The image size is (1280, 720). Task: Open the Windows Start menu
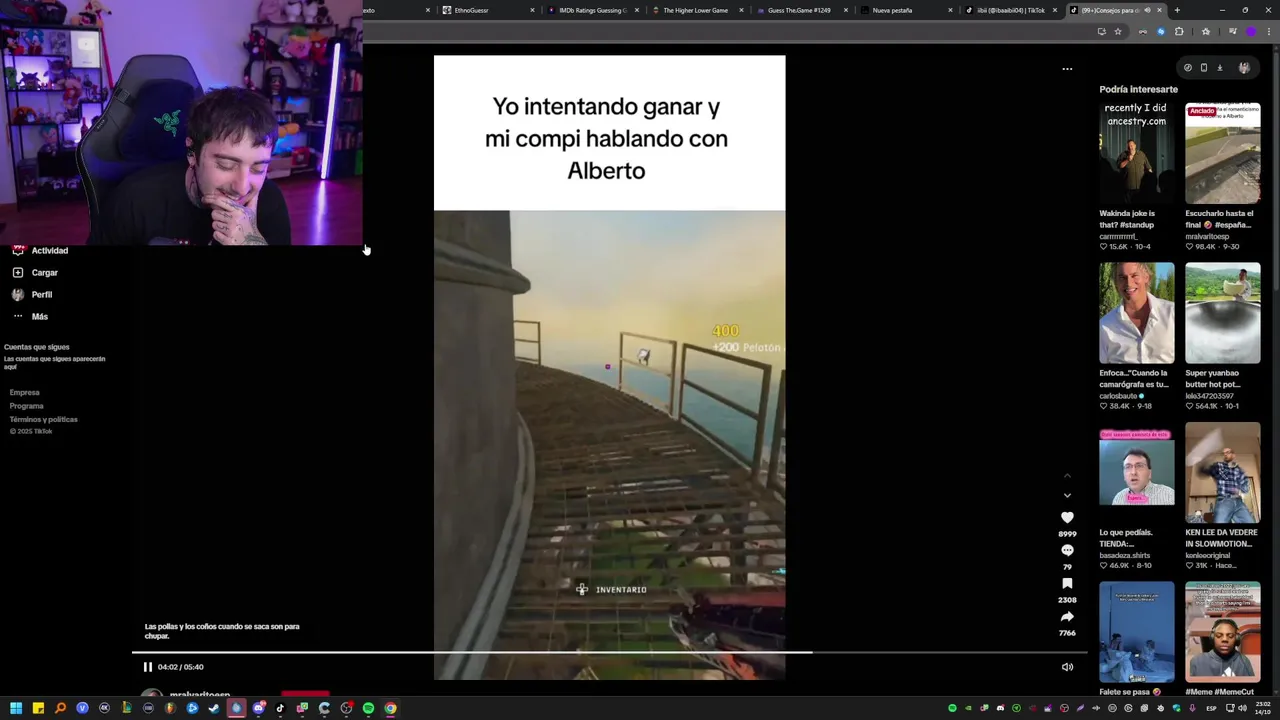(x=16, y=708)
